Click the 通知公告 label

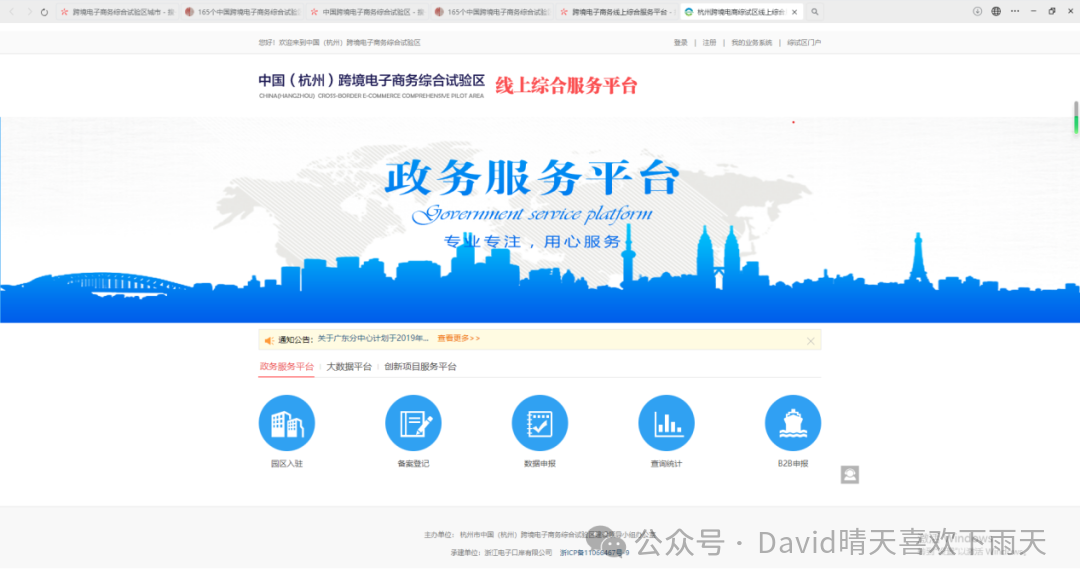coord(294,340)
